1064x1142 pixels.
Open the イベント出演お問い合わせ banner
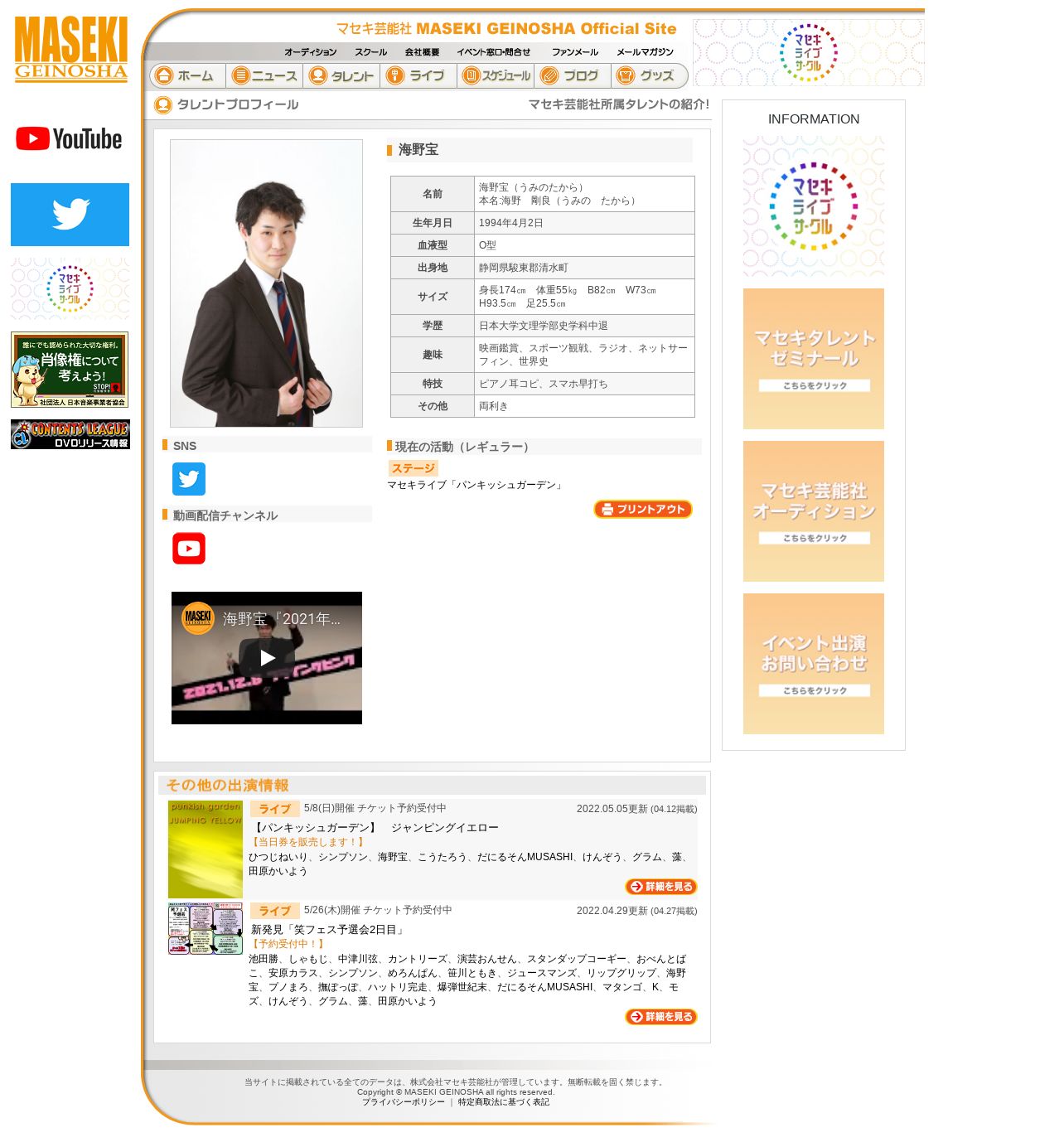coord(814,664)
